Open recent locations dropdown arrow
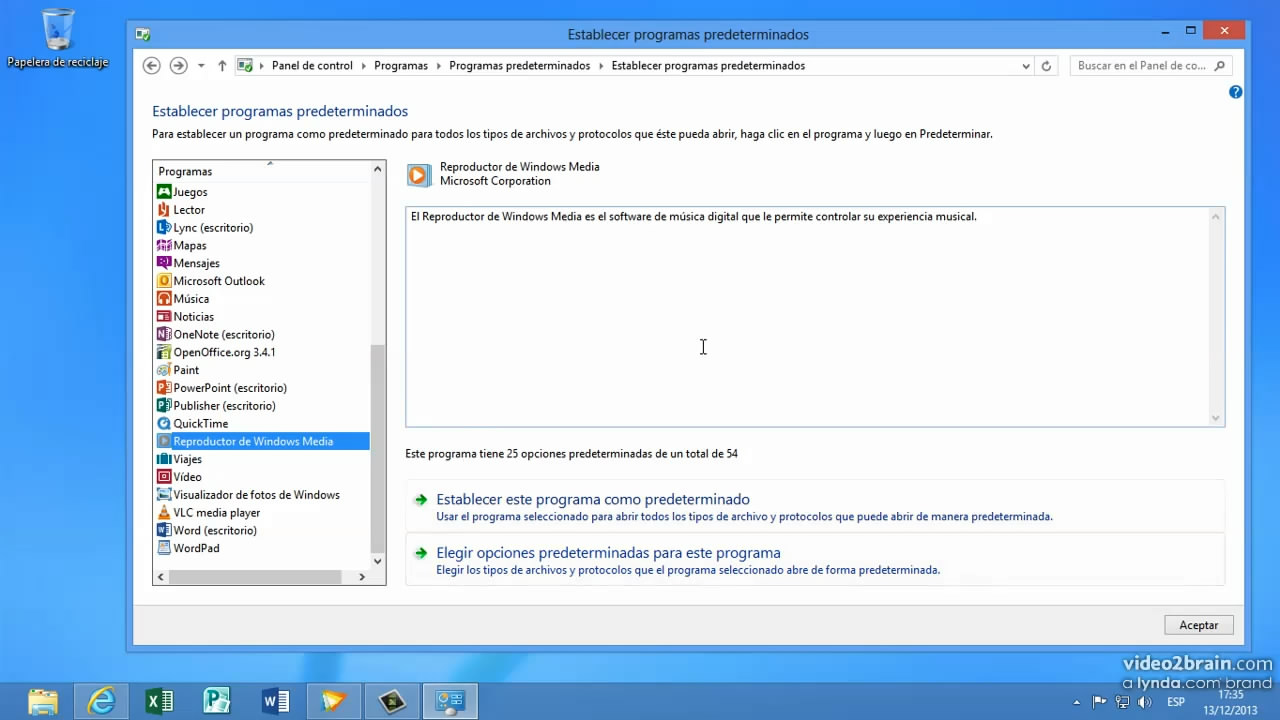 201,66
